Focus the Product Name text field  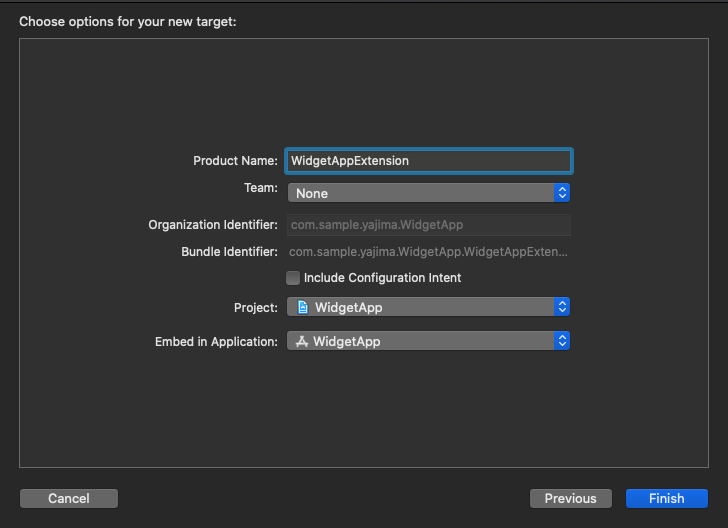pyautogui.click(x=429, y=161)
